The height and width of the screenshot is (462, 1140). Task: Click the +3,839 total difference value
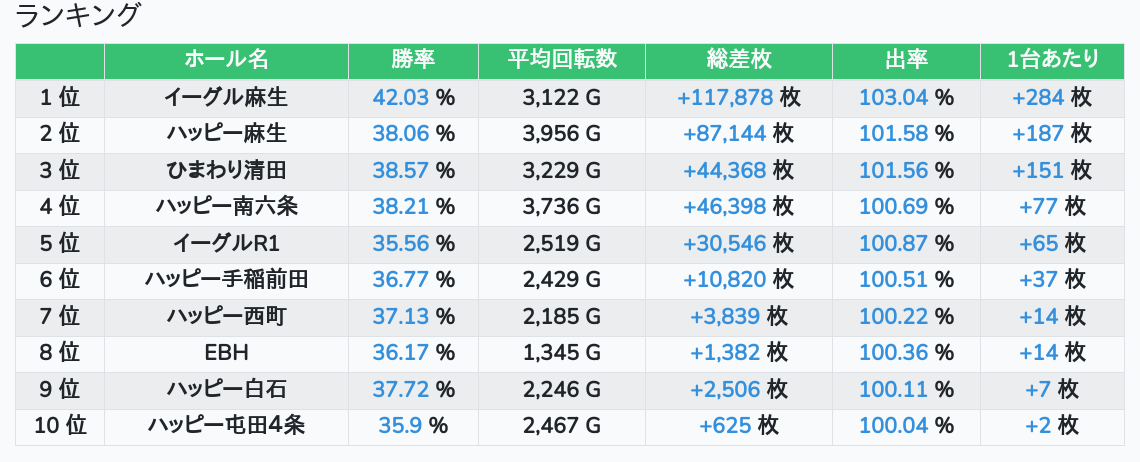click(x=725, y=317)
